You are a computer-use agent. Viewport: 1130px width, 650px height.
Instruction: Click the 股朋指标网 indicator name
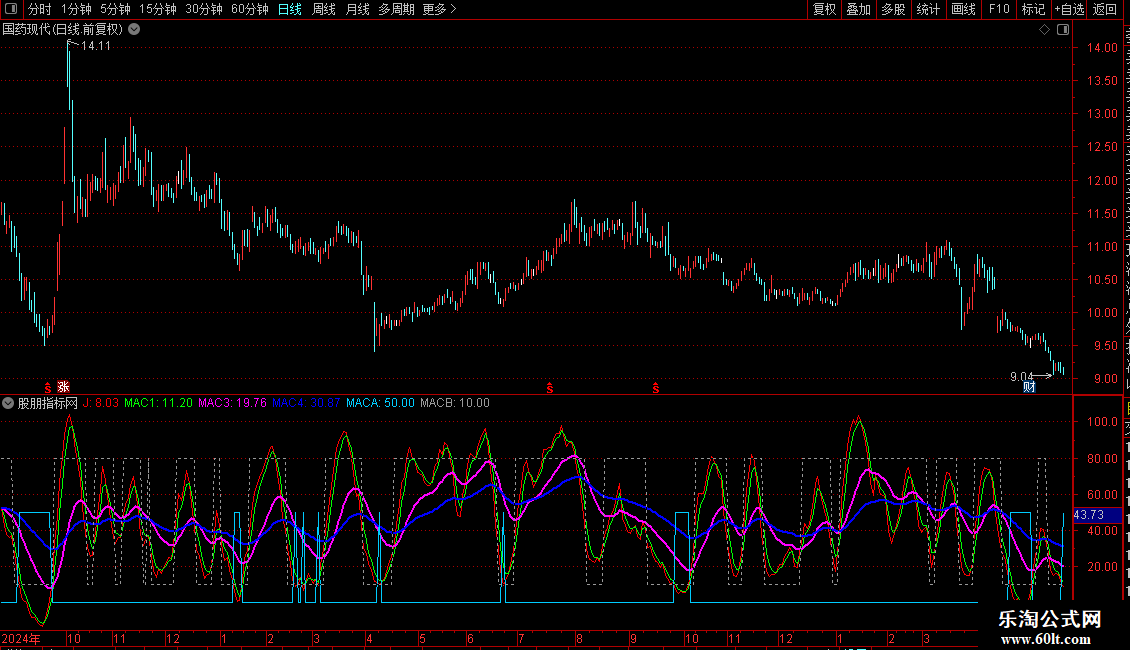48,403
